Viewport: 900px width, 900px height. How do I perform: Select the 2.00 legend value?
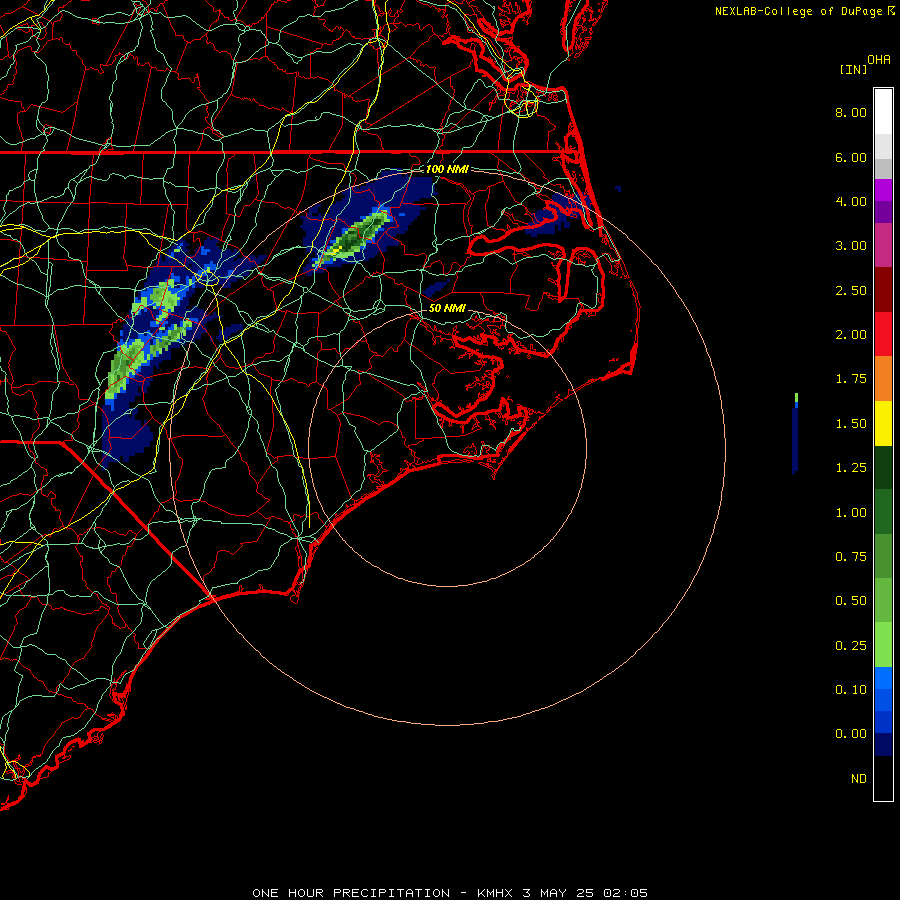click(851, 335)
